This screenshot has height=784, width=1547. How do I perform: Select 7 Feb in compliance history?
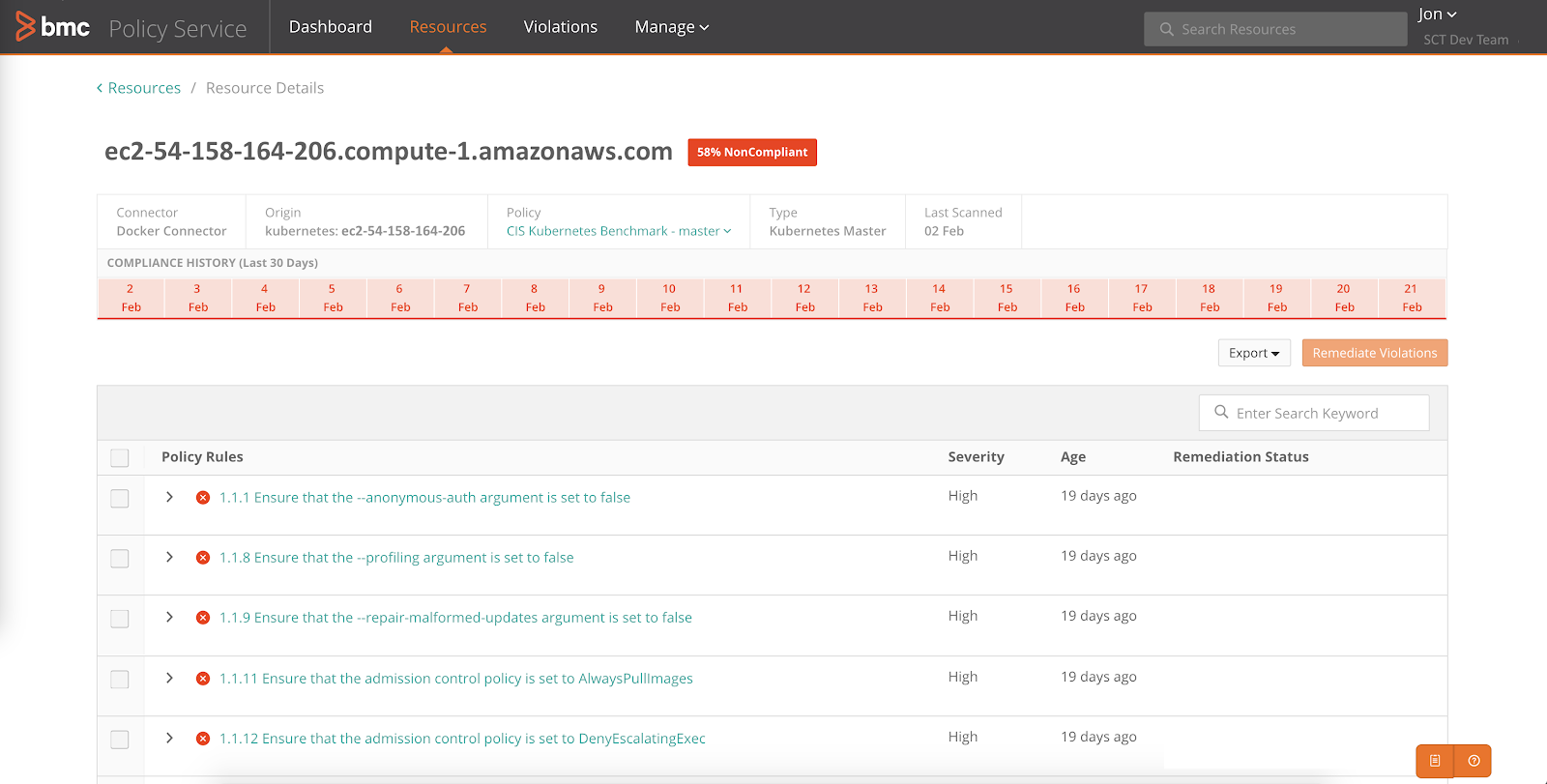[468, 298]
